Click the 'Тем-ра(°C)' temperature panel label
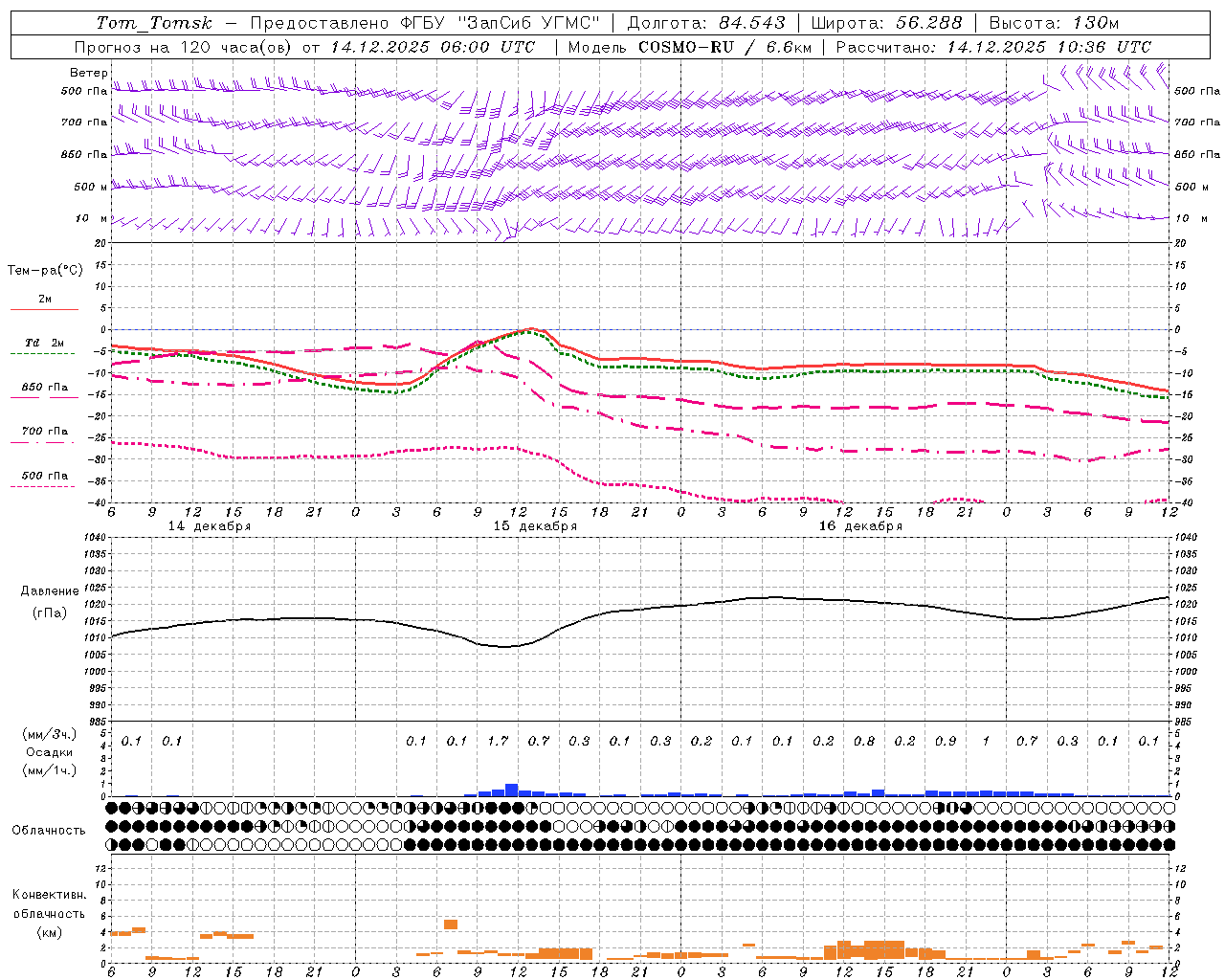The image size is (1225, 980). [x=45, y=271]
